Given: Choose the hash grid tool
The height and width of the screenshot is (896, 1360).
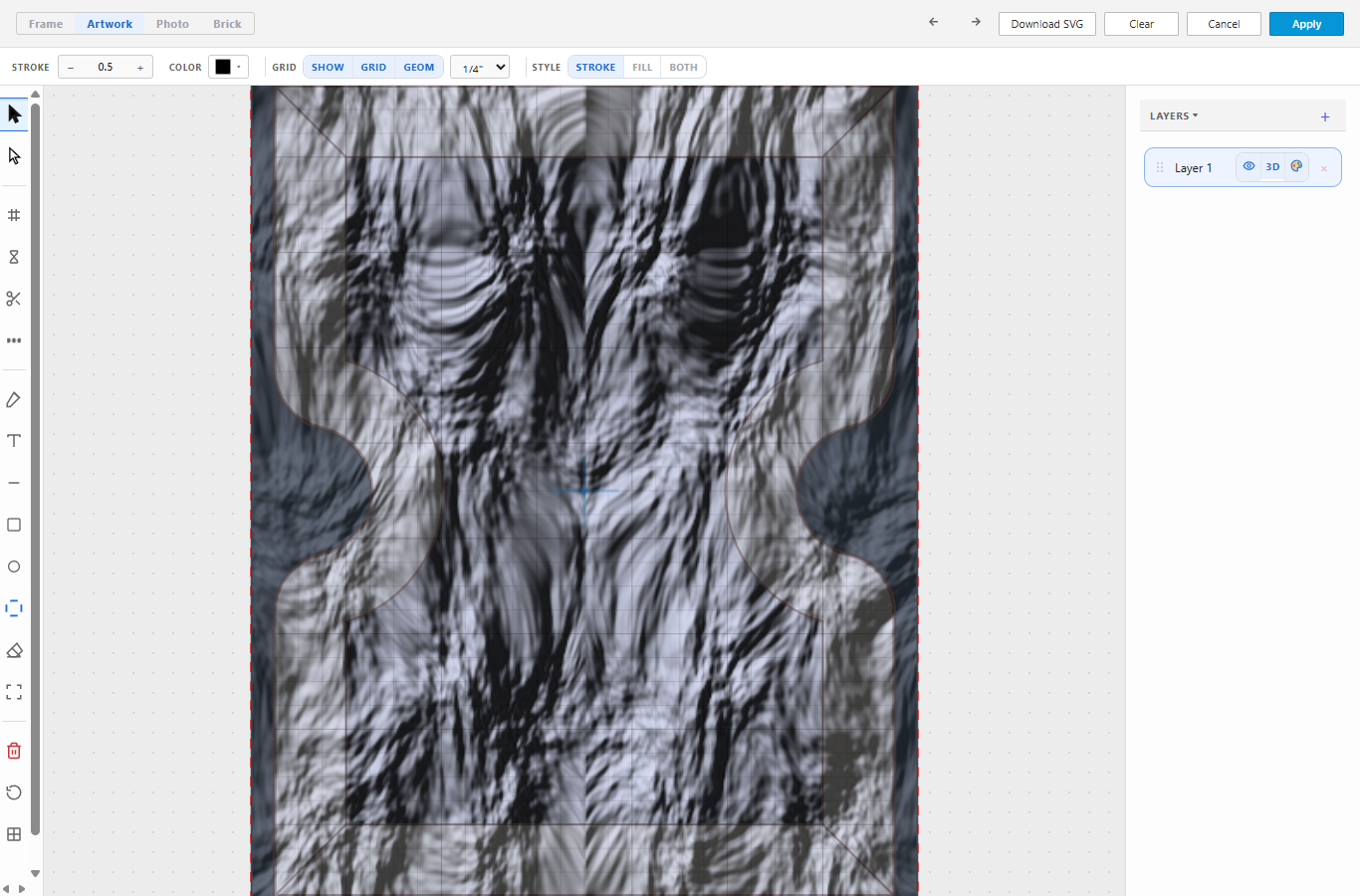Looking at the screenshot, I should (x=14, y=215).
